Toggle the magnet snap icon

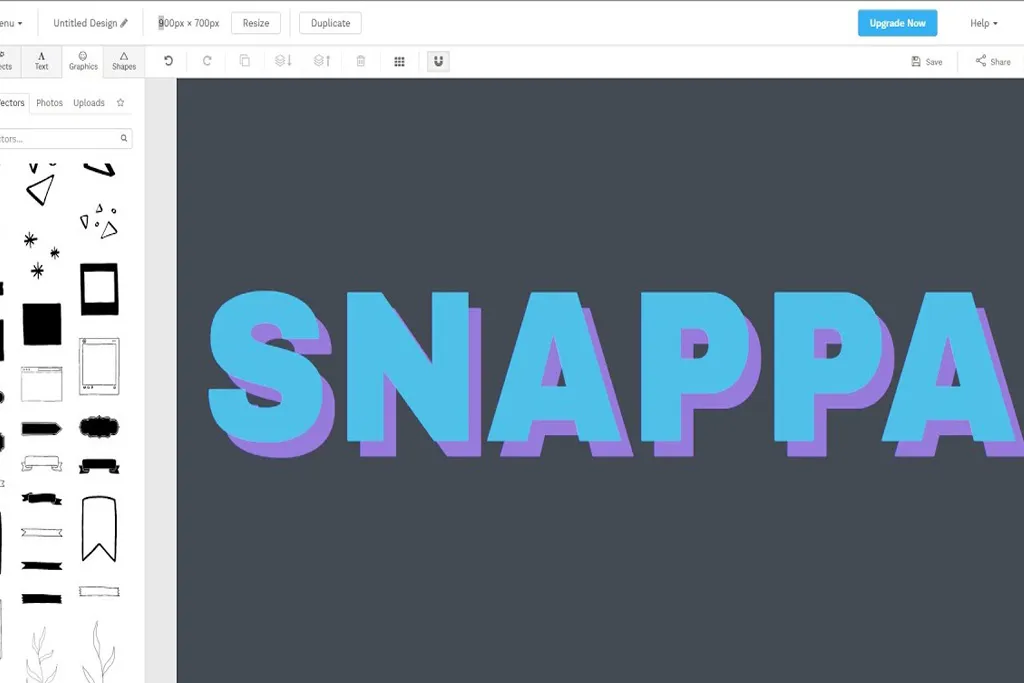click(438, 61)
